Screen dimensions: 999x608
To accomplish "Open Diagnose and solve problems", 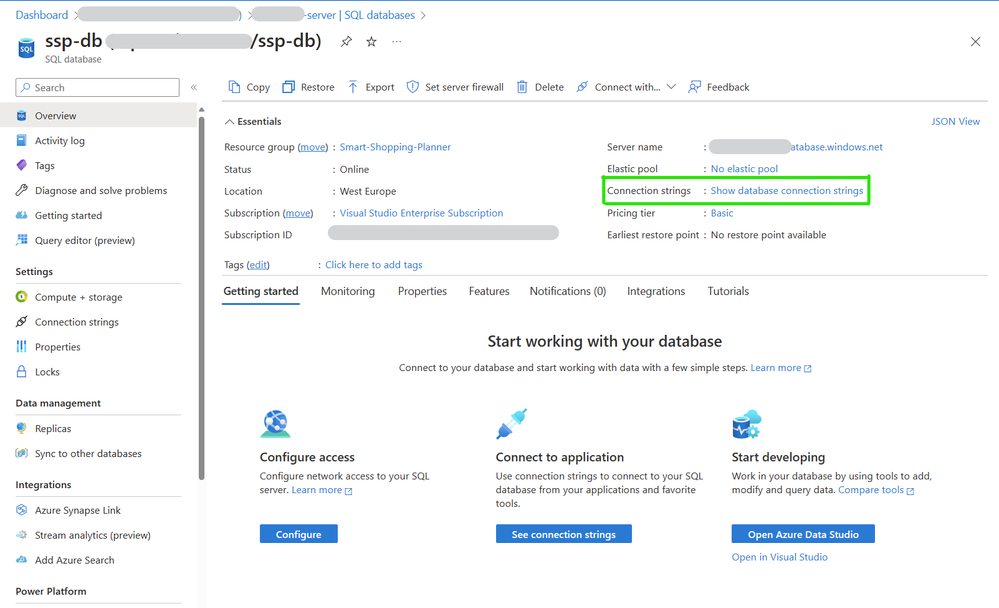I will [101, 191].
